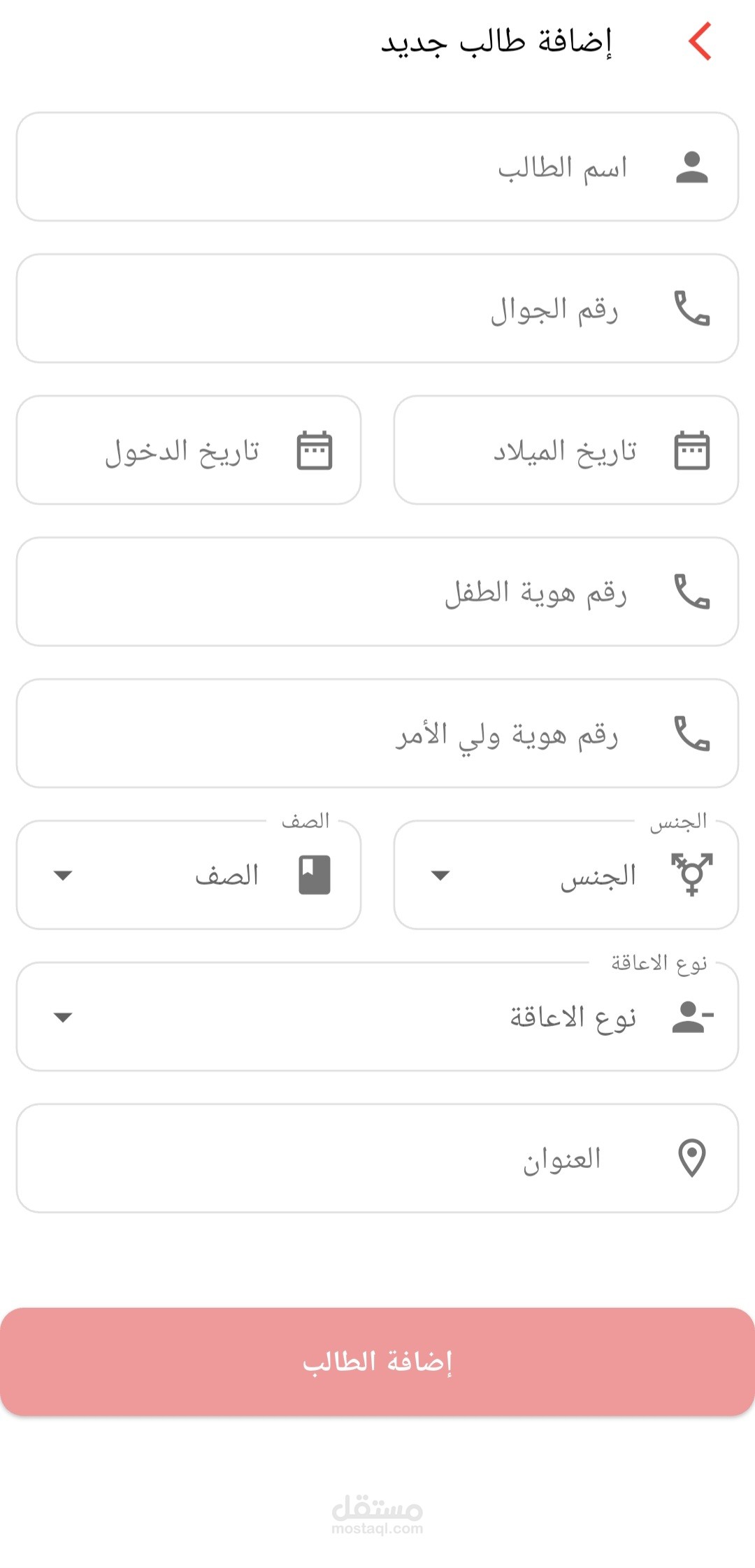This screenshot has height=1568, width=755.
Task: Click the phone icon beside رقم الجوال
Action: pyautogui.click(x=692, y=309)
